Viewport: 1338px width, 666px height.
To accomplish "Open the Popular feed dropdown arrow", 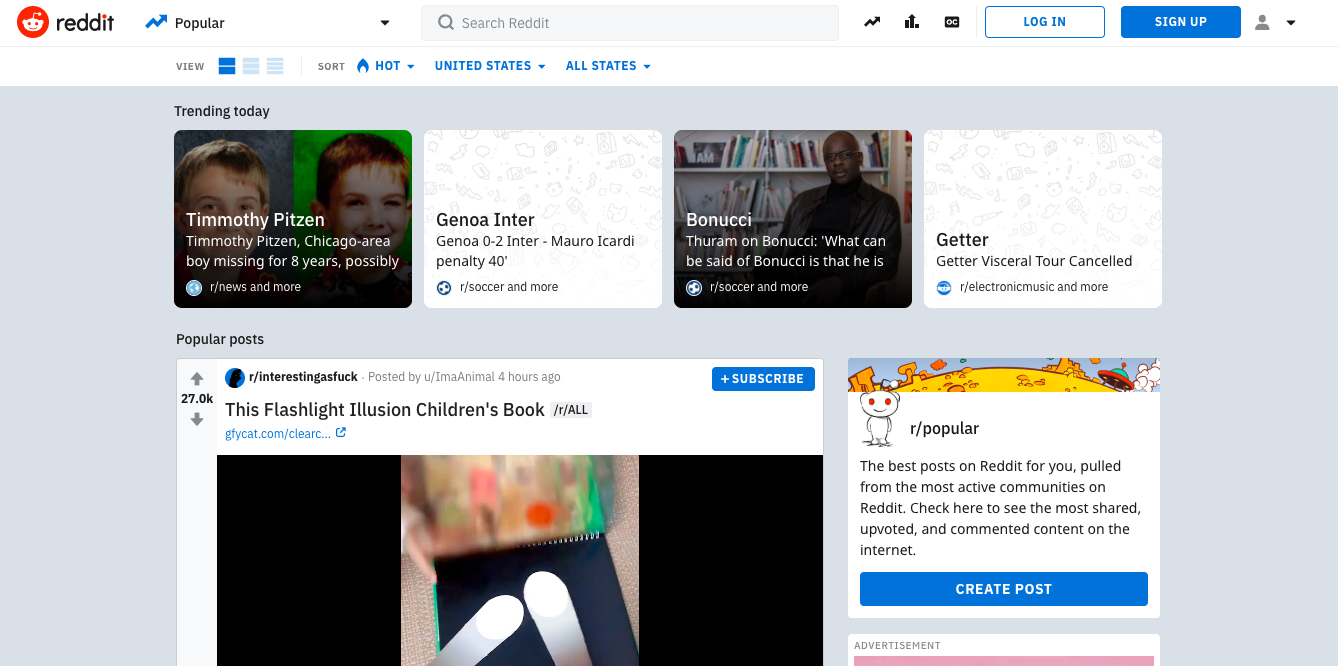I will (385, 23).
